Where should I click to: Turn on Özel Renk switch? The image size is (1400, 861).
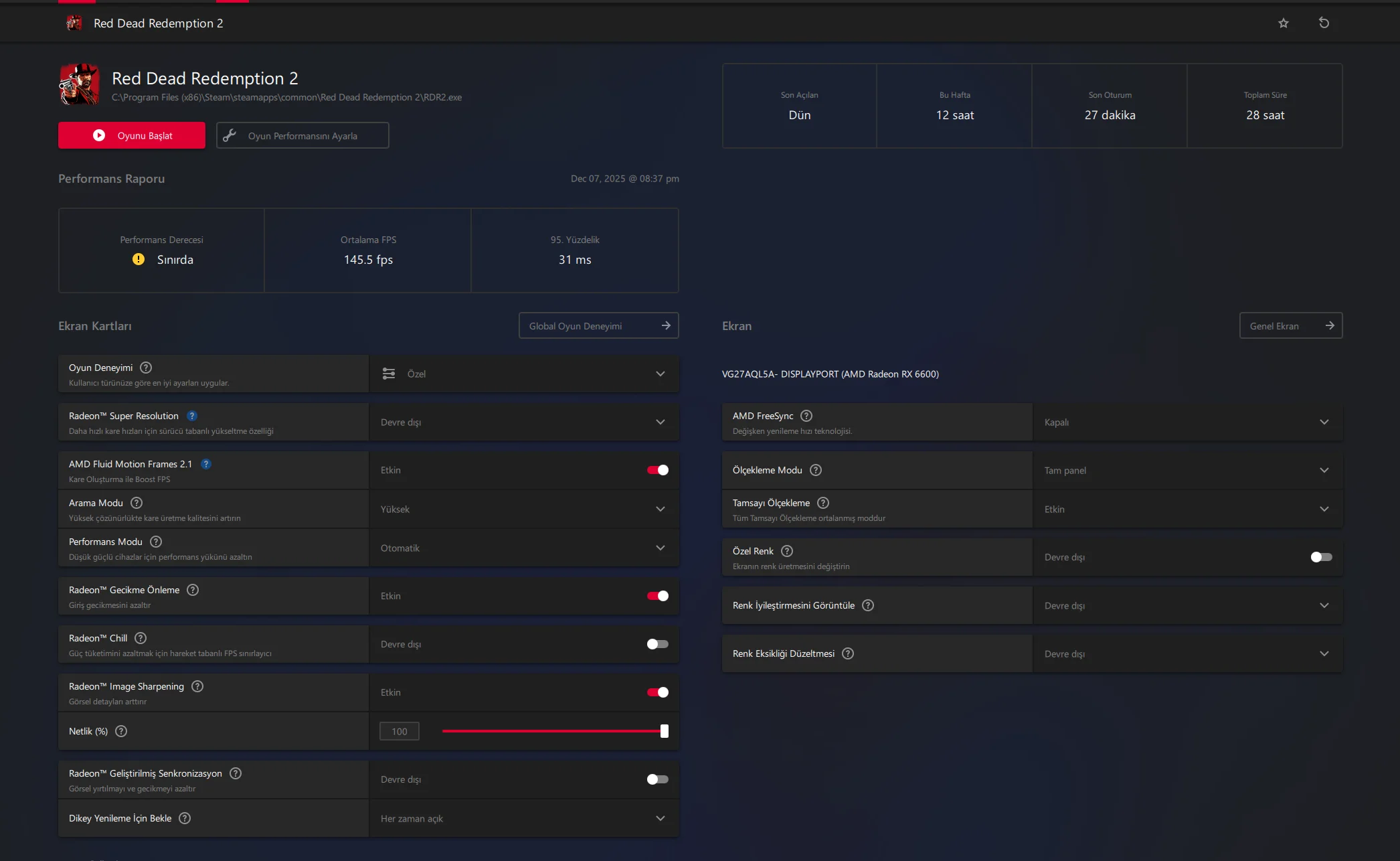[1321, 557]
